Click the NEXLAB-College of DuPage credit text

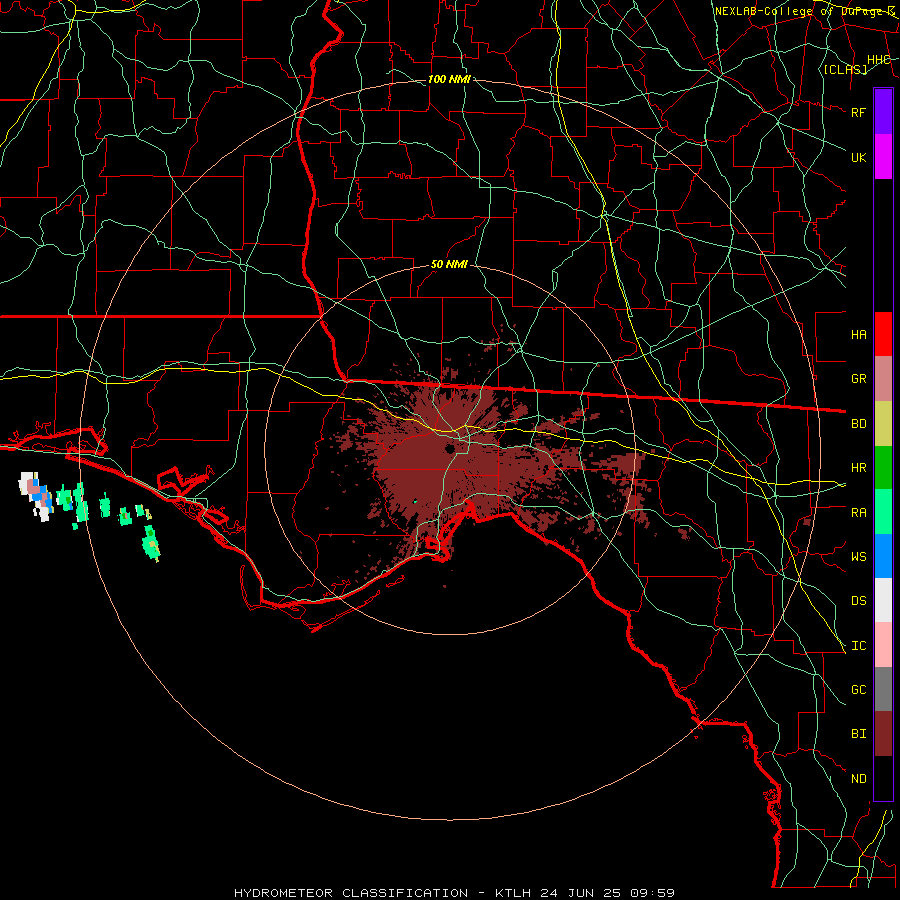[x=805, y=11]
